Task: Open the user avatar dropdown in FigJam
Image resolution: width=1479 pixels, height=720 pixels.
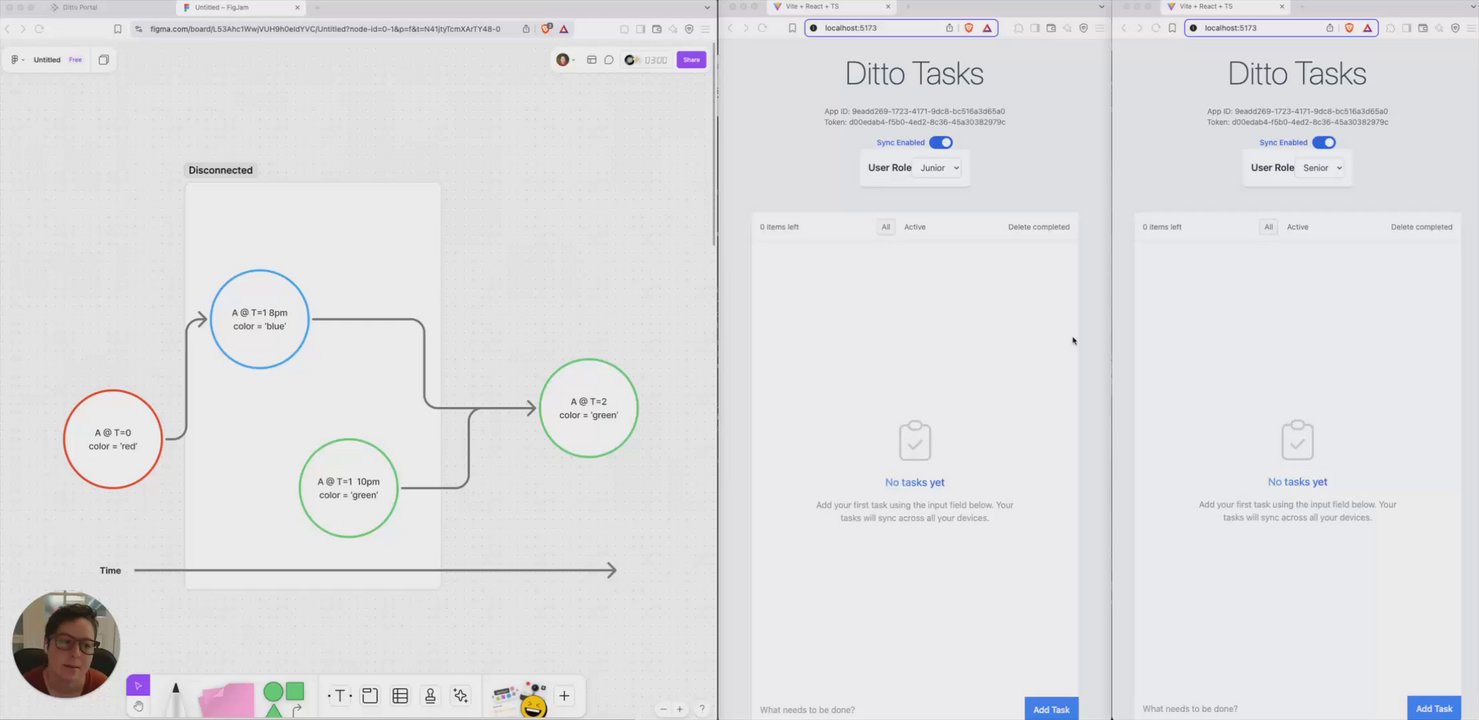Action: tap(565, 60)
